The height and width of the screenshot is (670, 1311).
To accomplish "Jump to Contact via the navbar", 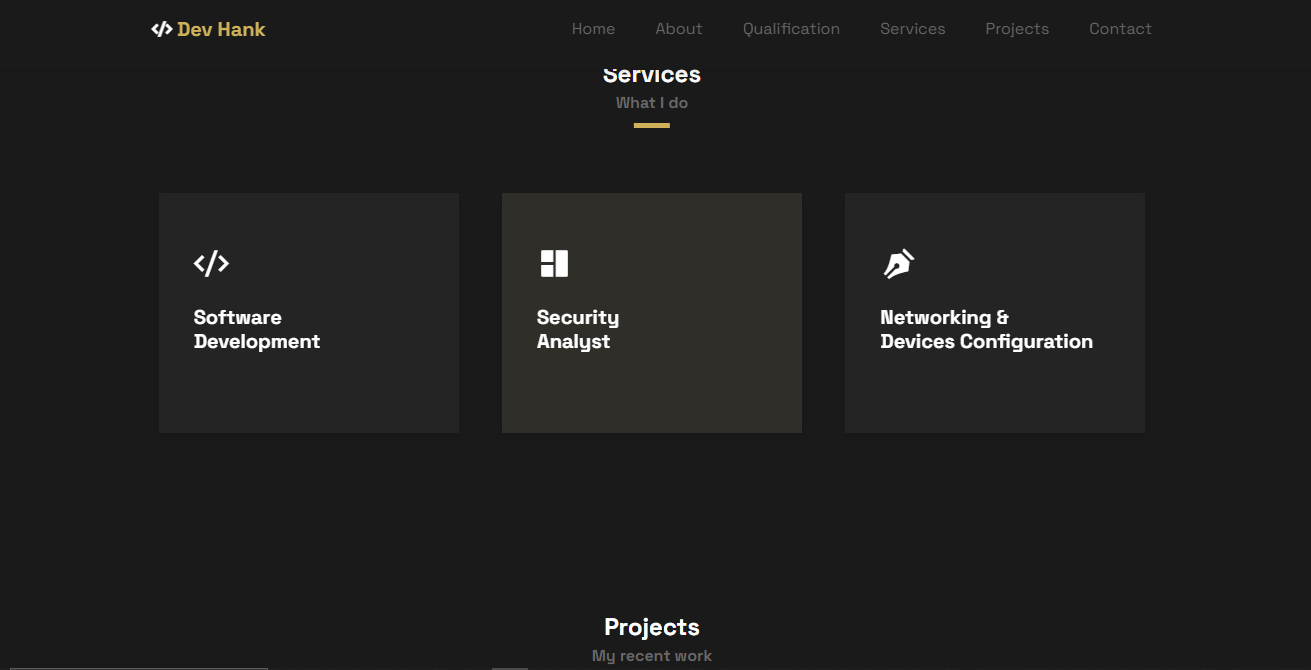I will [1120, 29].
